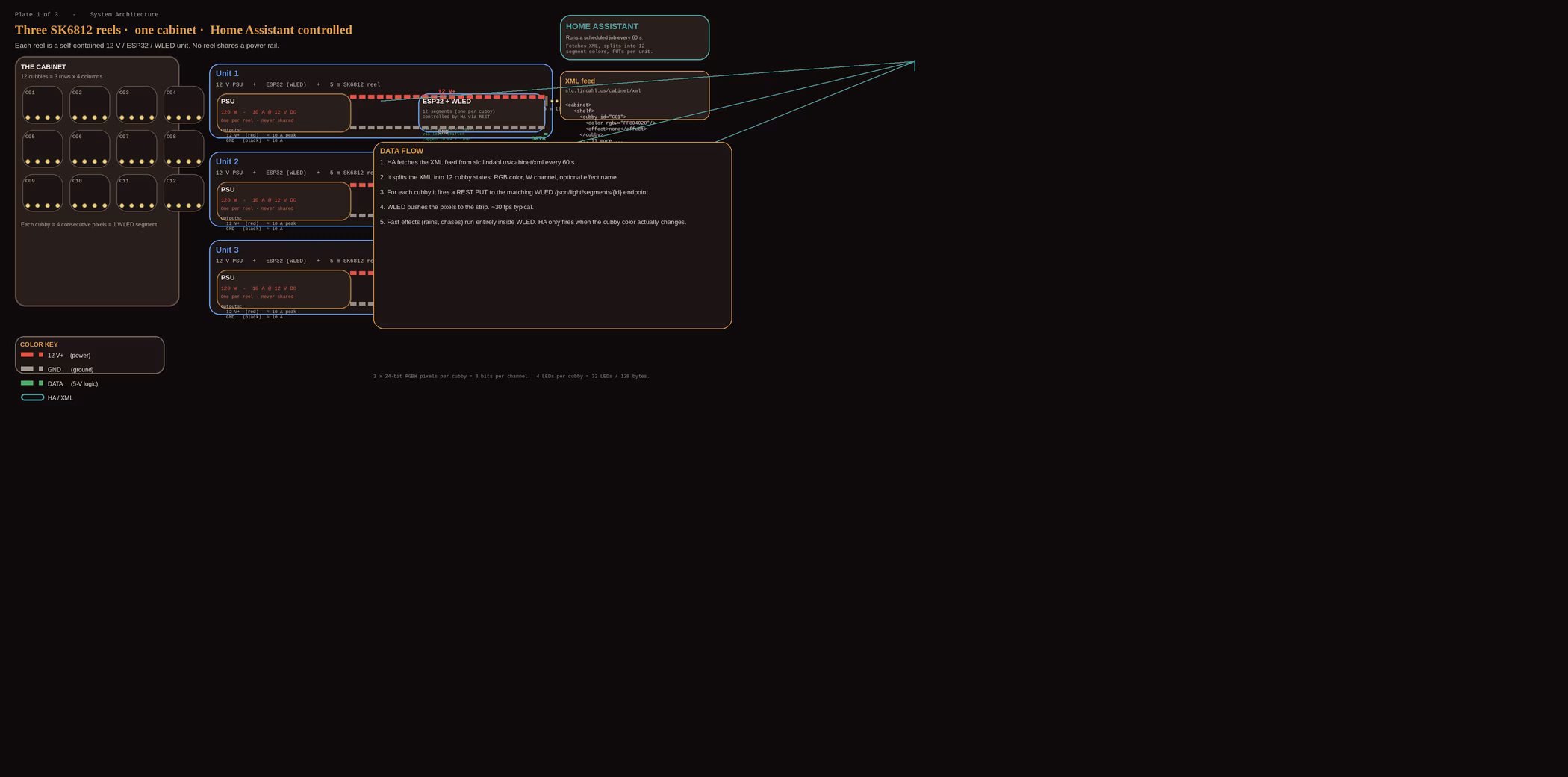Click the PSU box inside Unit 1
1568x777 pixels.
[x=284, y=113]
